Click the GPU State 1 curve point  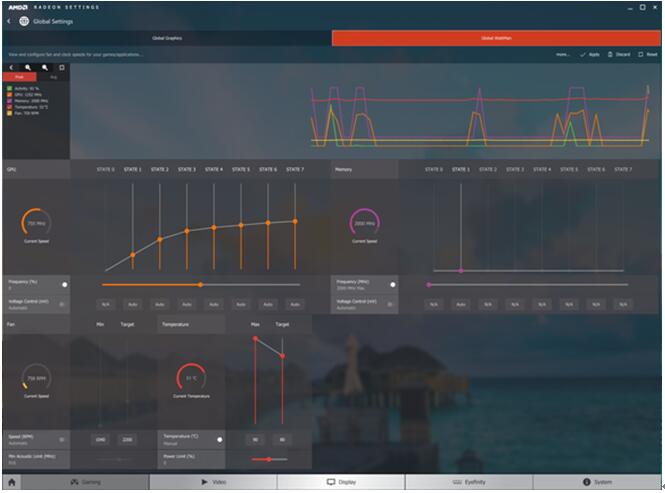pyautogui.click(x=133, y=255)
